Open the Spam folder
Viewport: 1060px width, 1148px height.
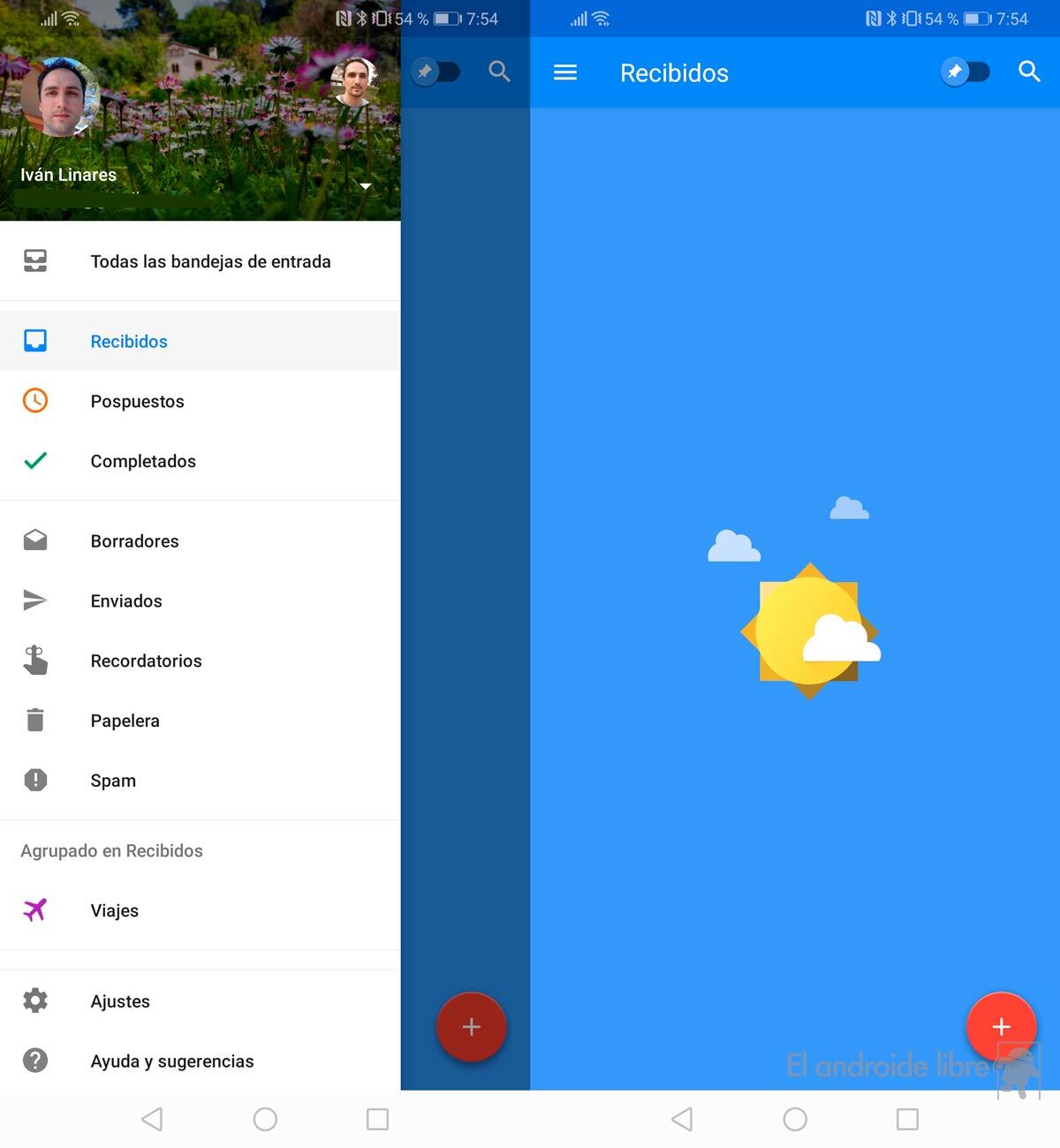[113, 781]
